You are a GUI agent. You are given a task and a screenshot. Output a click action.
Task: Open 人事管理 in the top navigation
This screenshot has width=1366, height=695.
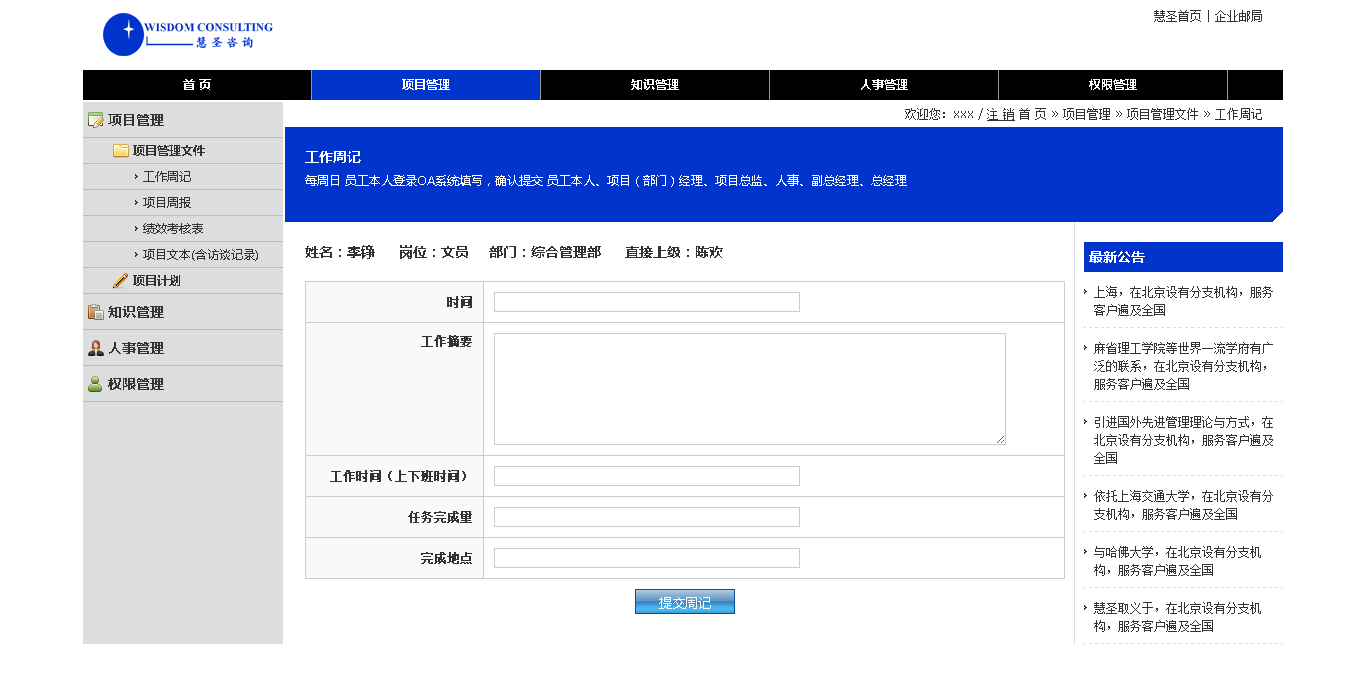point(884,85)
